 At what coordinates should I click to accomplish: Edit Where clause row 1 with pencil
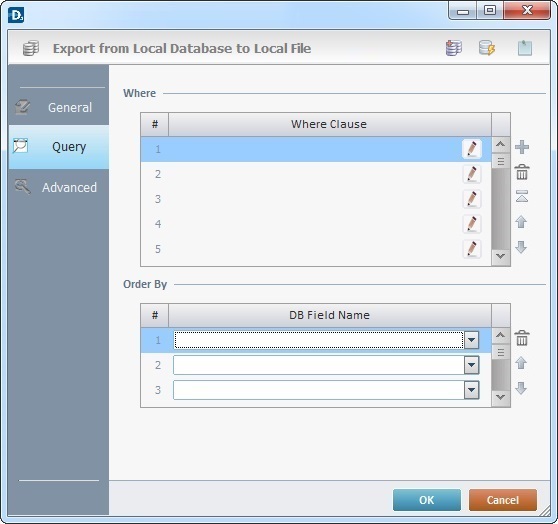click(x=472, y=149)
